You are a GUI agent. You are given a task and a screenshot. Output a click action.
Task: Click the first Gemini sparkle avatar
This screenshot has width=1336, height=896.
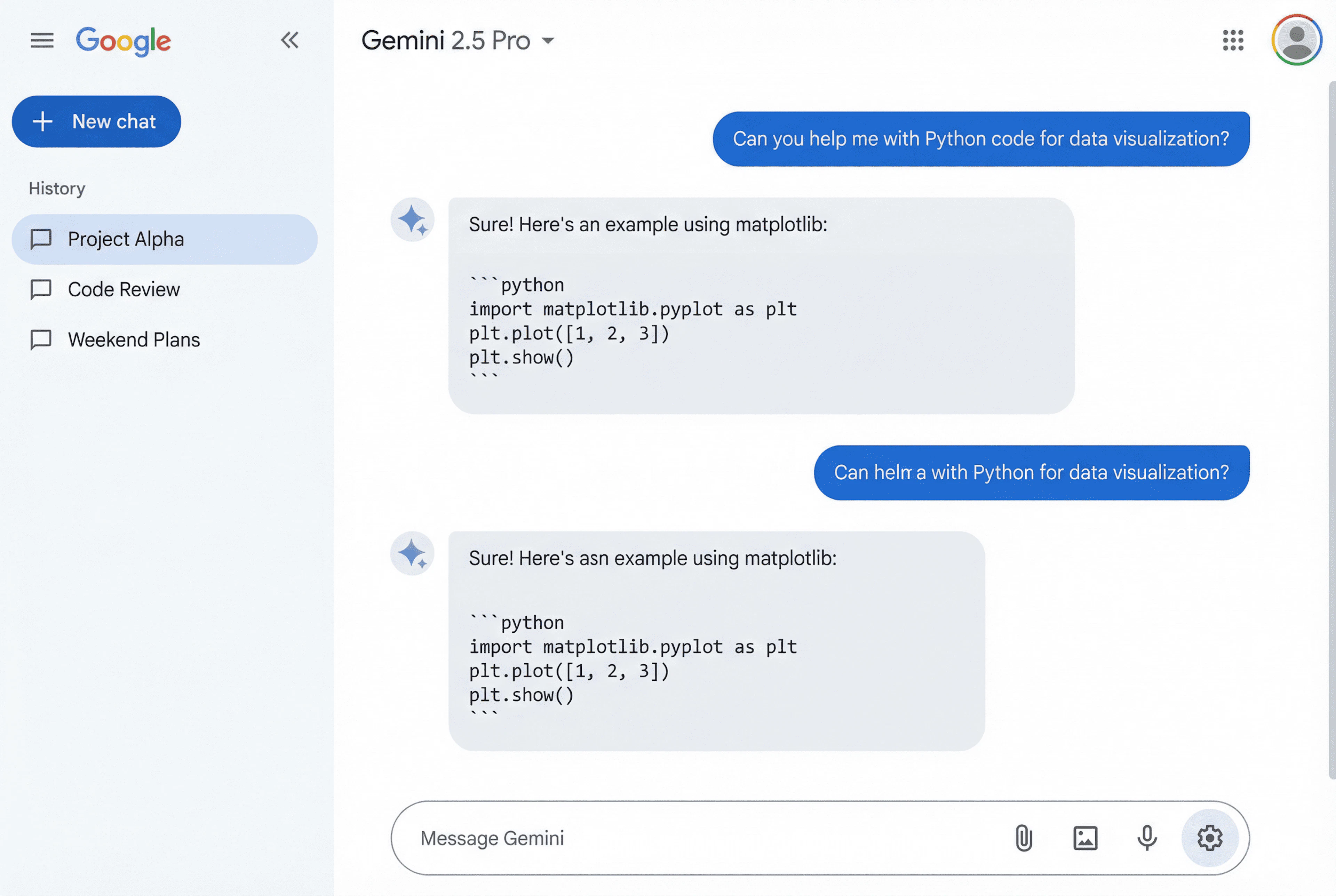[x=413, y=220]
